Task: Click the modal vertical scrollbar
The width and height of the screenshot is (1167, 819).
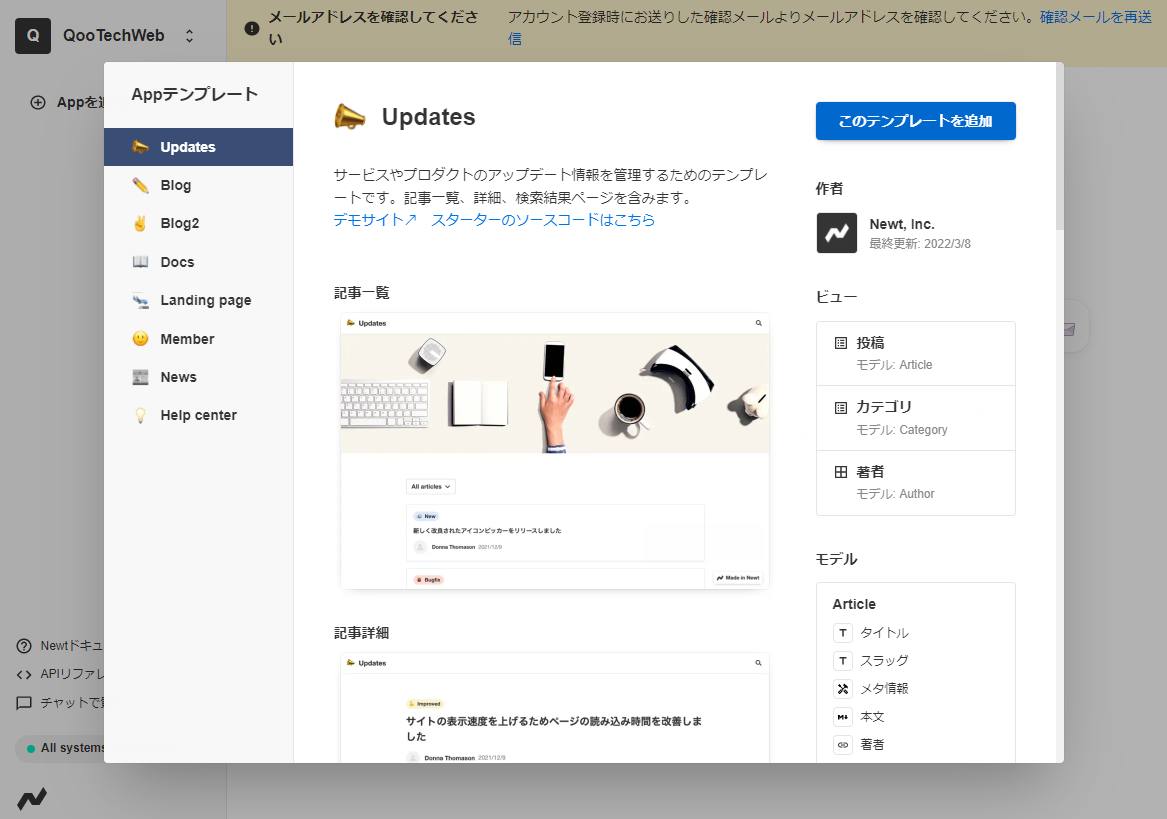Action: coord(1060,147)
